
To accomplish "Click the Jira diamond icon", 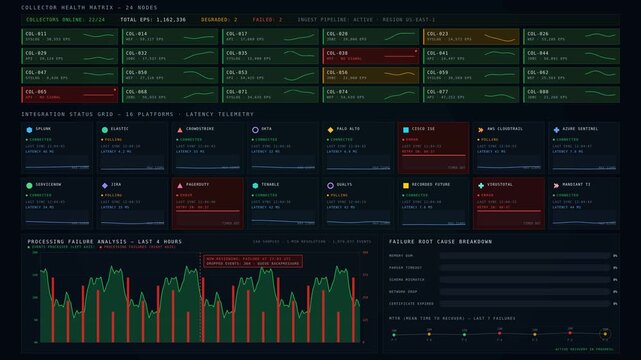I will 105,186.
